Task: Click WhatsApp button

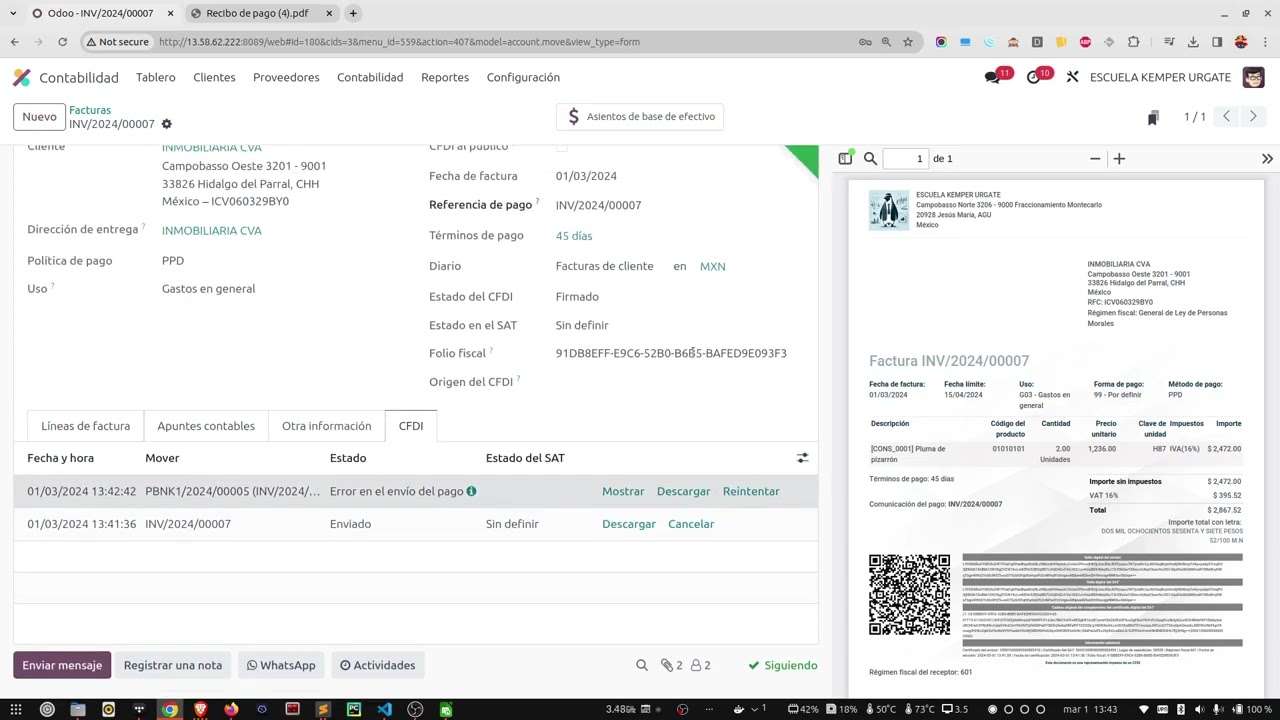Action: coord(281,665)
